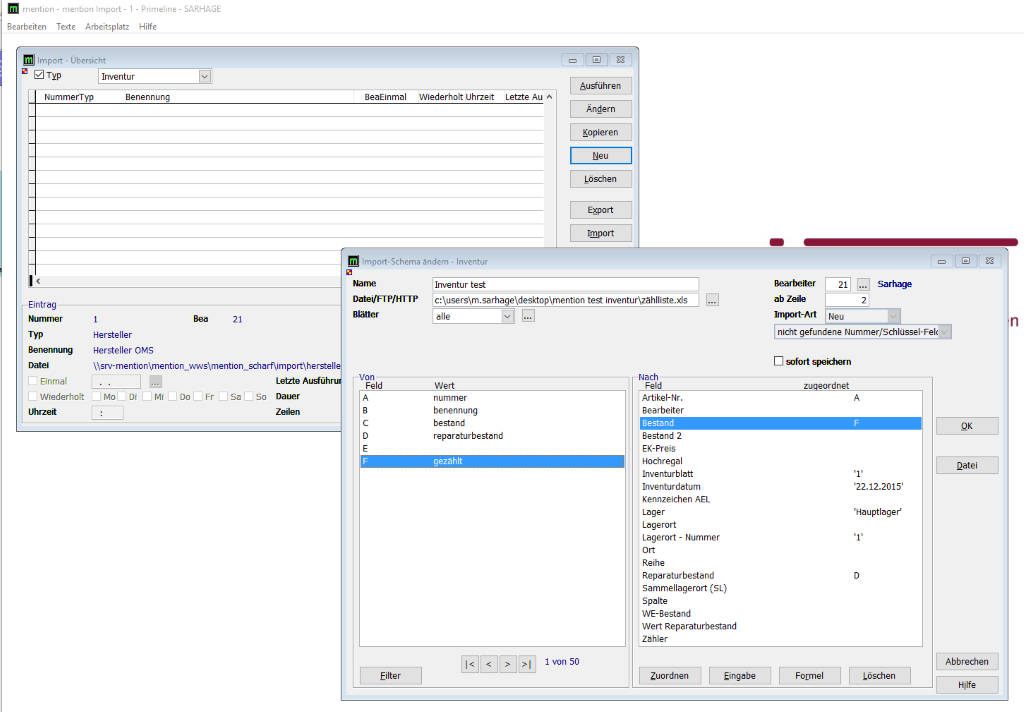Toggle the Typ checkbox

coord(40,76)
